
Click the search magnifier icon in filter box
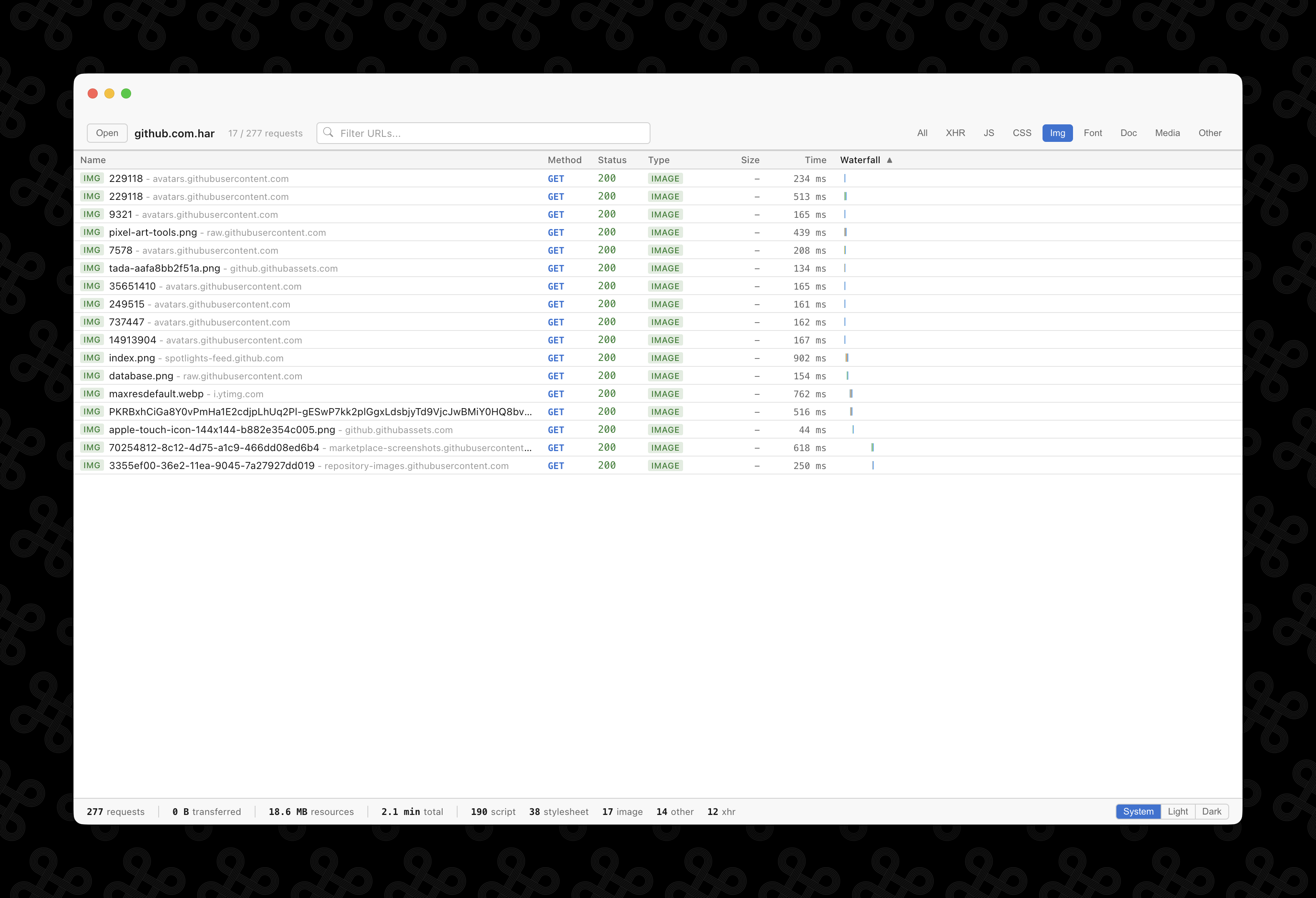(328, 132)
